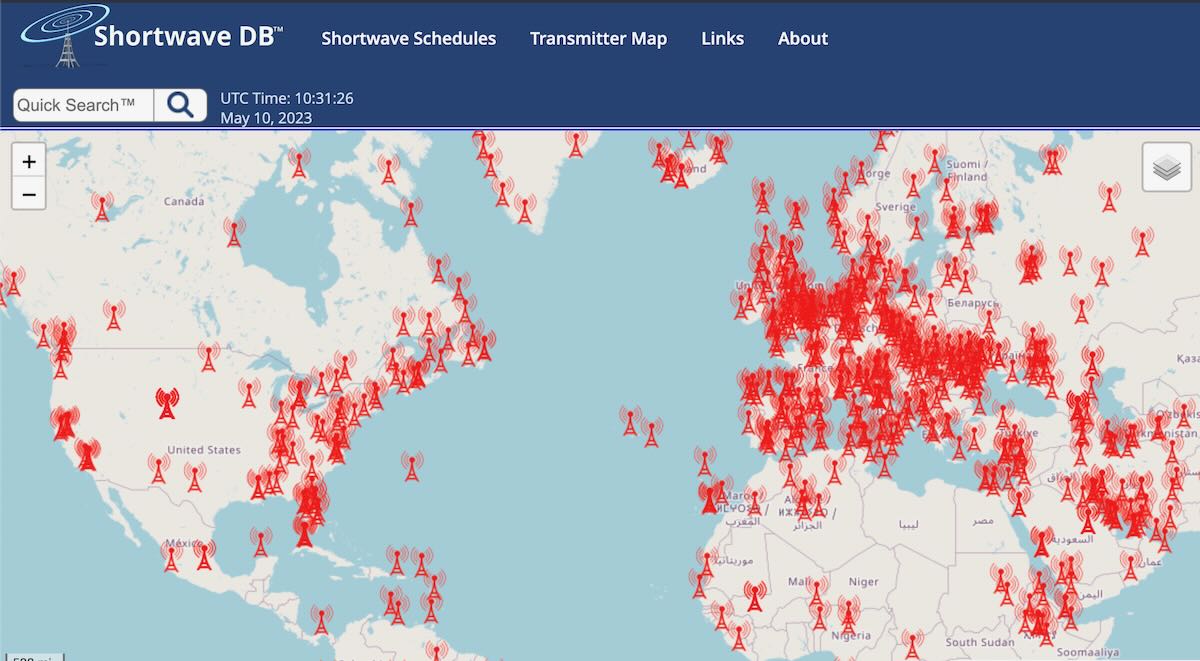The width and height of the screenshot is (1200, 661).
Task: Zoom in with the plus button
Action: [28, 160]
